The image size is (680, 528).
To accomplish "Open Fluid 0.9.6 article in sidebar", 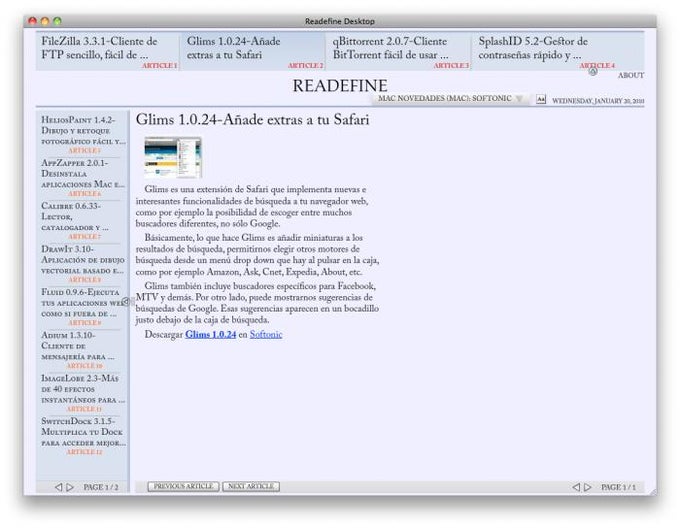I will [83, 306].
